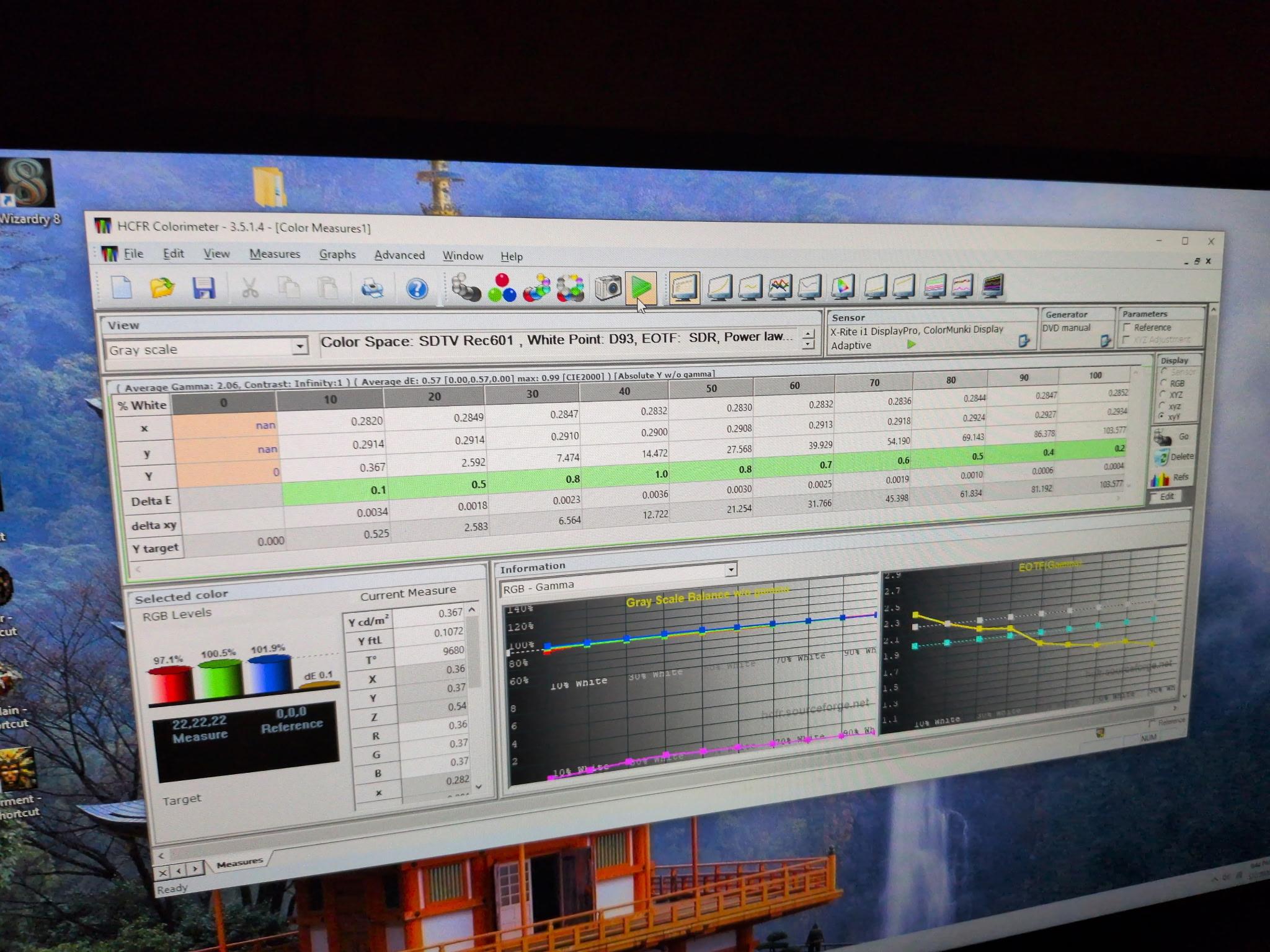Click the green arrow beside Adaptive
Viewport: 1270px width, 952px height.
tap(911, 344)
